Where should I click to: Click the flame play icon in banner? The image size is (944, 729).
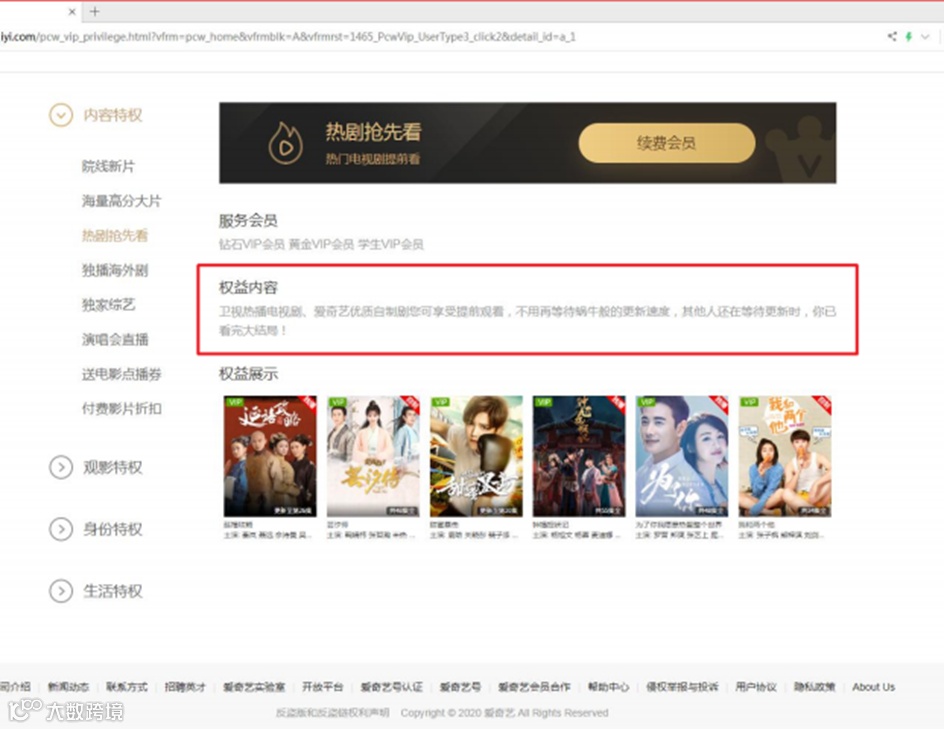click(x=285, y=143)
